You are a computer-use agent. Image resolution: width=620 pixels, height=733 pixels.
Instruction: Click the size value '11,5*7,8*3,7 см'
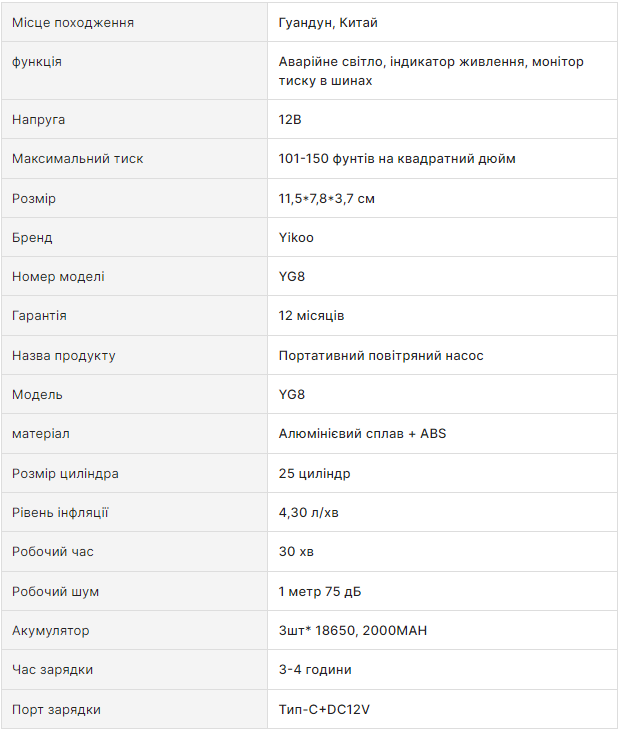coord(327,199)
